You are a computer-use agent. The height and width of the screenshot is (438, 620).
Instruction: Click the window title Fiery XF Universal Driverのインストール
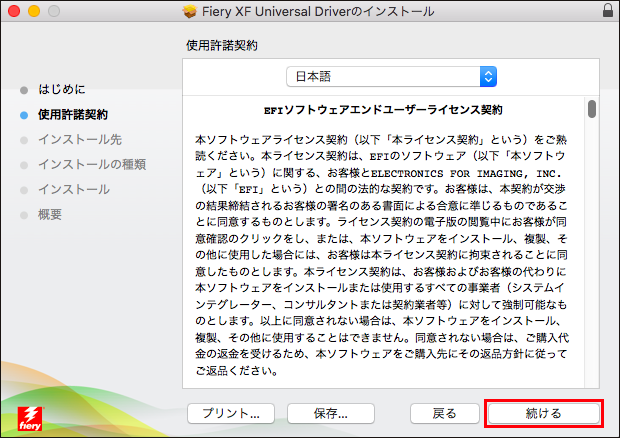(x=318, y=11)
